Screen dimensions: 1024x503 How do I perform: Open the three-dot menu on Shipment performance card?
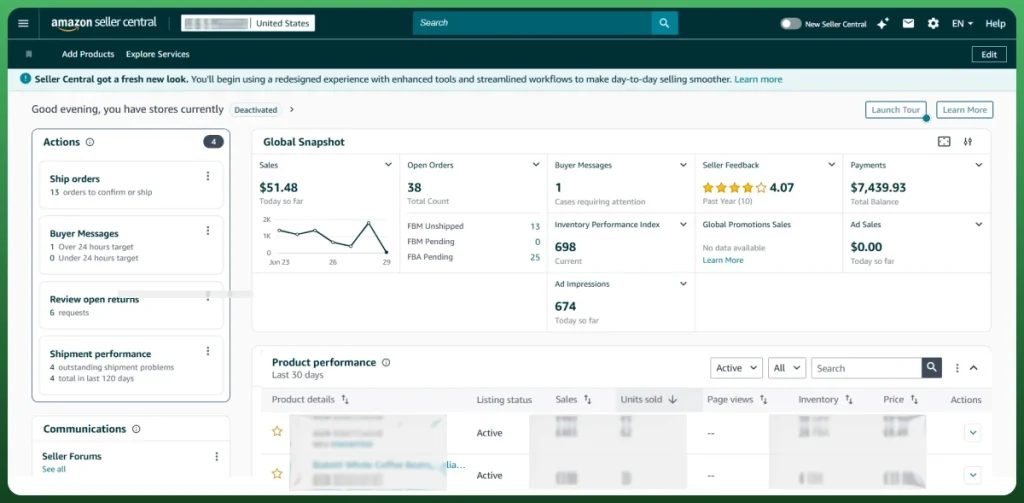(208, 351)
